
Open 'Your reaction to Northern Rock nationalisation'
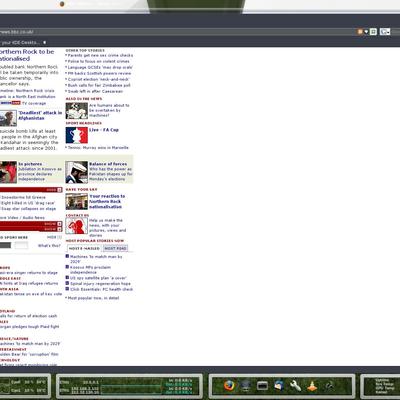pos(107,201)
